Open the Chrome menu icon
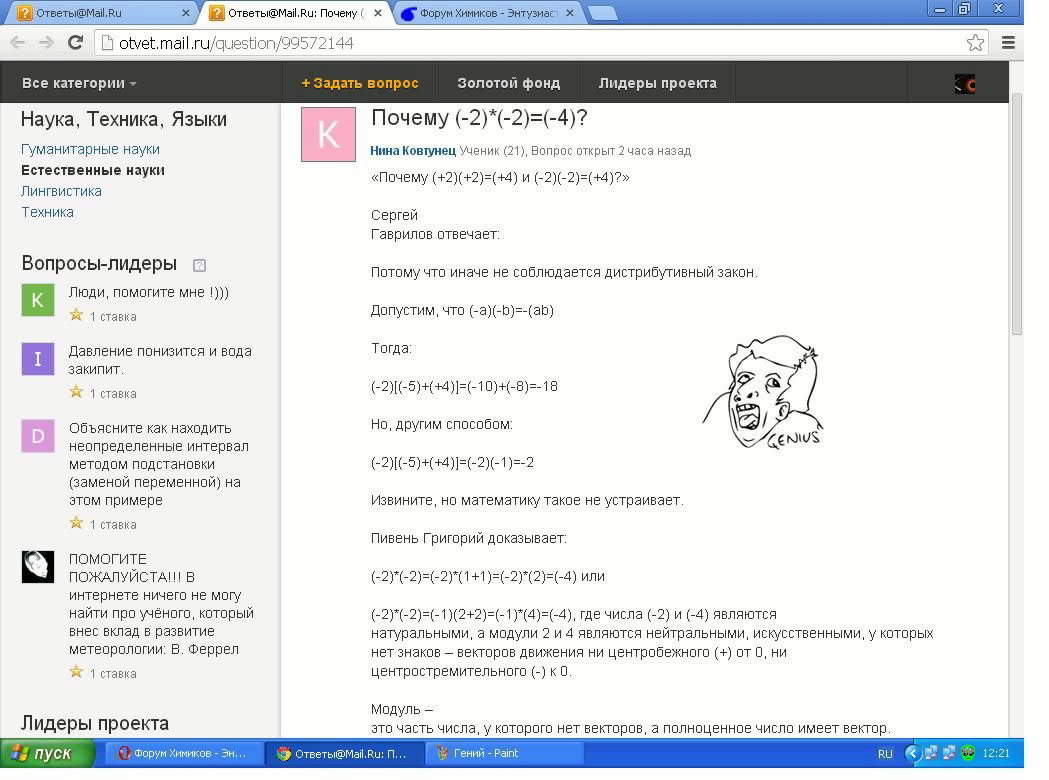This screenshot has width=1049, height=780. [1008, 43]
